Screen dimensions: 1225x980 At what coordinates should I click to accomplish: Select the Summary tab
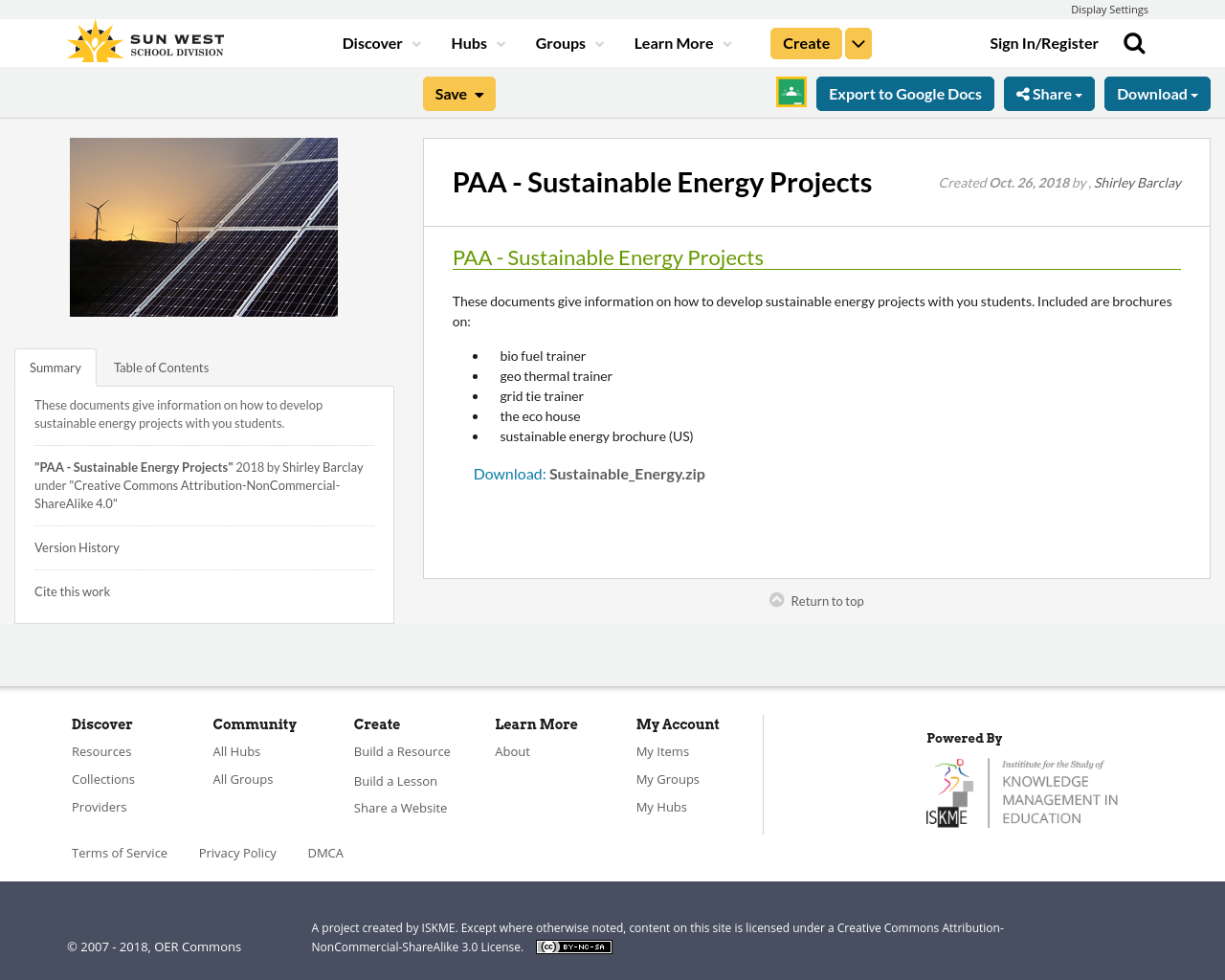pyautogui.click(x=55, y=366)
